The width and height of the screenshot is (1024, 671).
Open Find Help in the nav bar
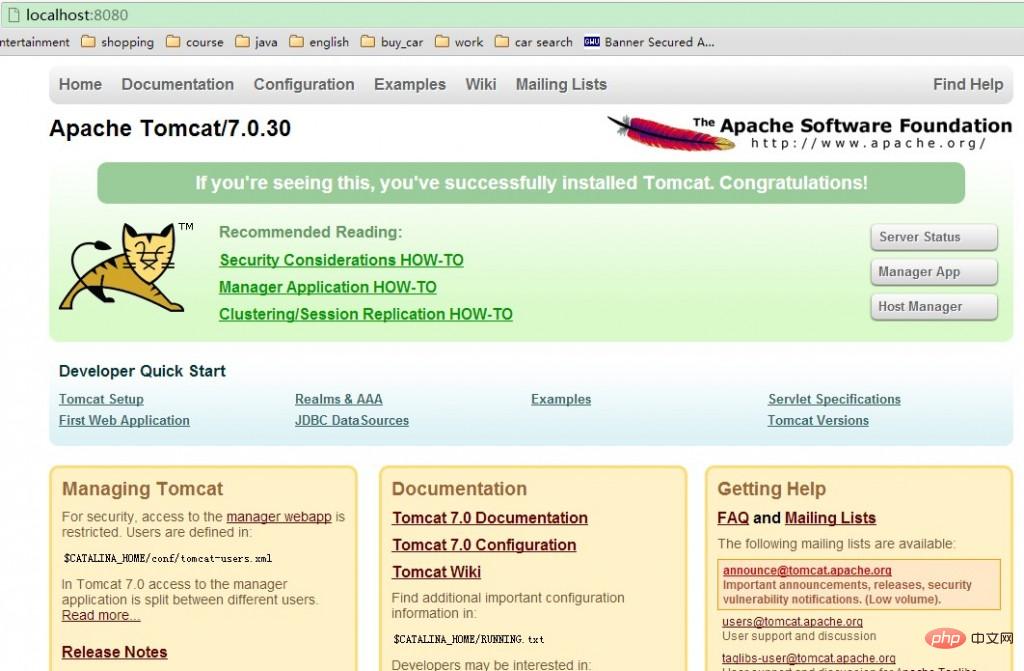[x=968, y=84]
